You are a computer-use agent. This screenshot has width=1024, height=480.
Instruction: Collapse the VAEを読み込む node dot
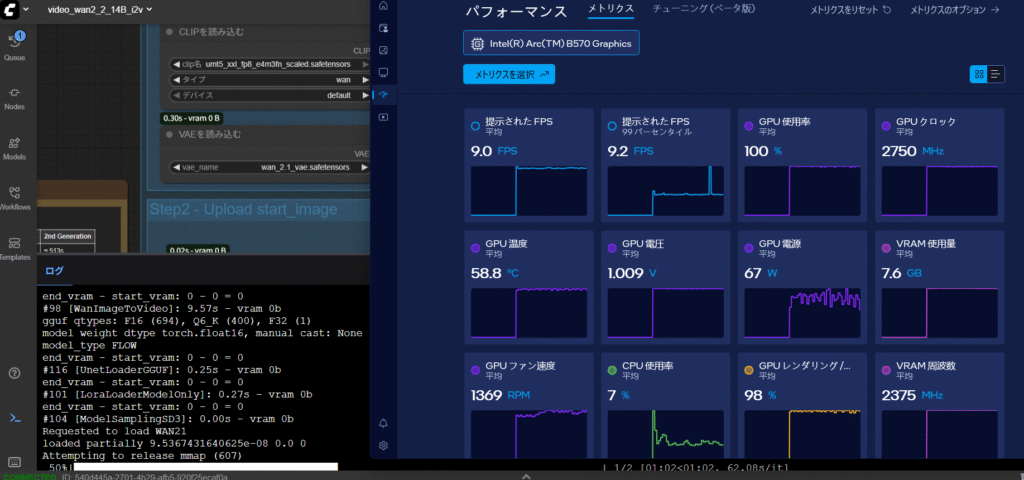(x=169, y=135)
